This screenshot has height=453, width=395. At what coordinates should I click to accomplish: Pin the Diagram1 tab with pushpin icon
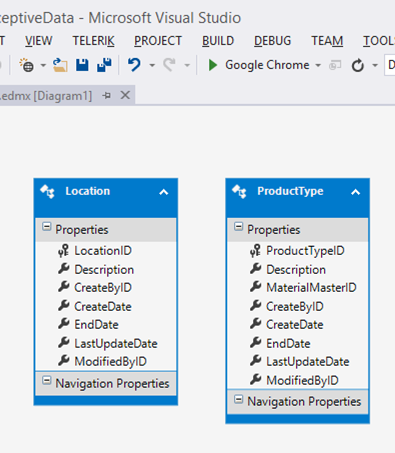click(x=107, y=96)
